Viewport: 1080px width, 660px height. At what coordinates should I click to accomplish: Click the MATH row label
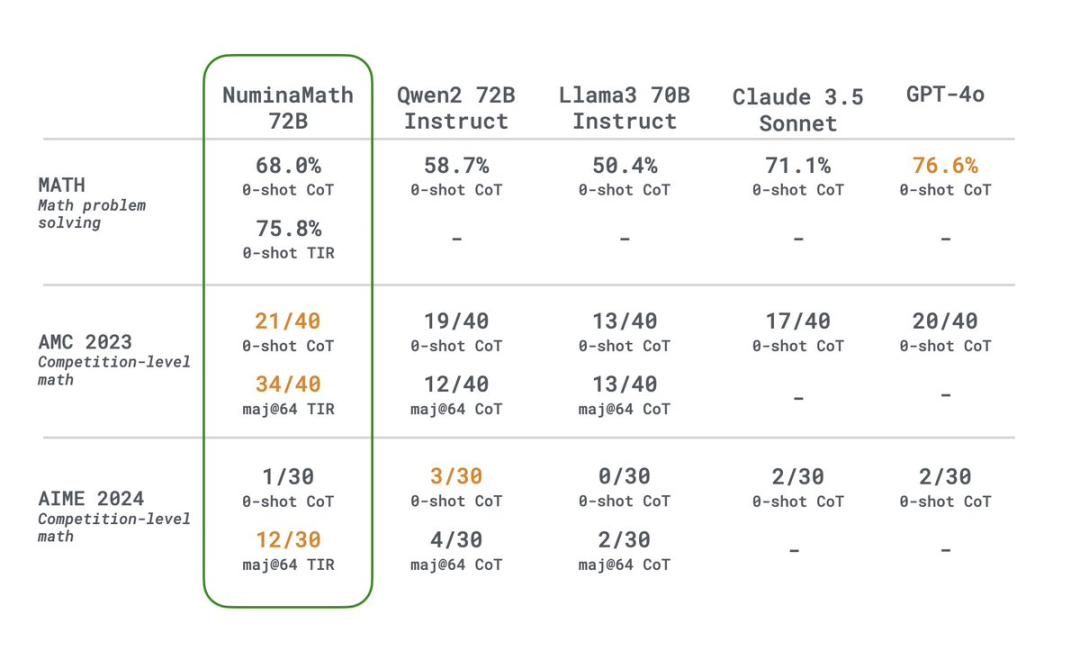(62, 185)
